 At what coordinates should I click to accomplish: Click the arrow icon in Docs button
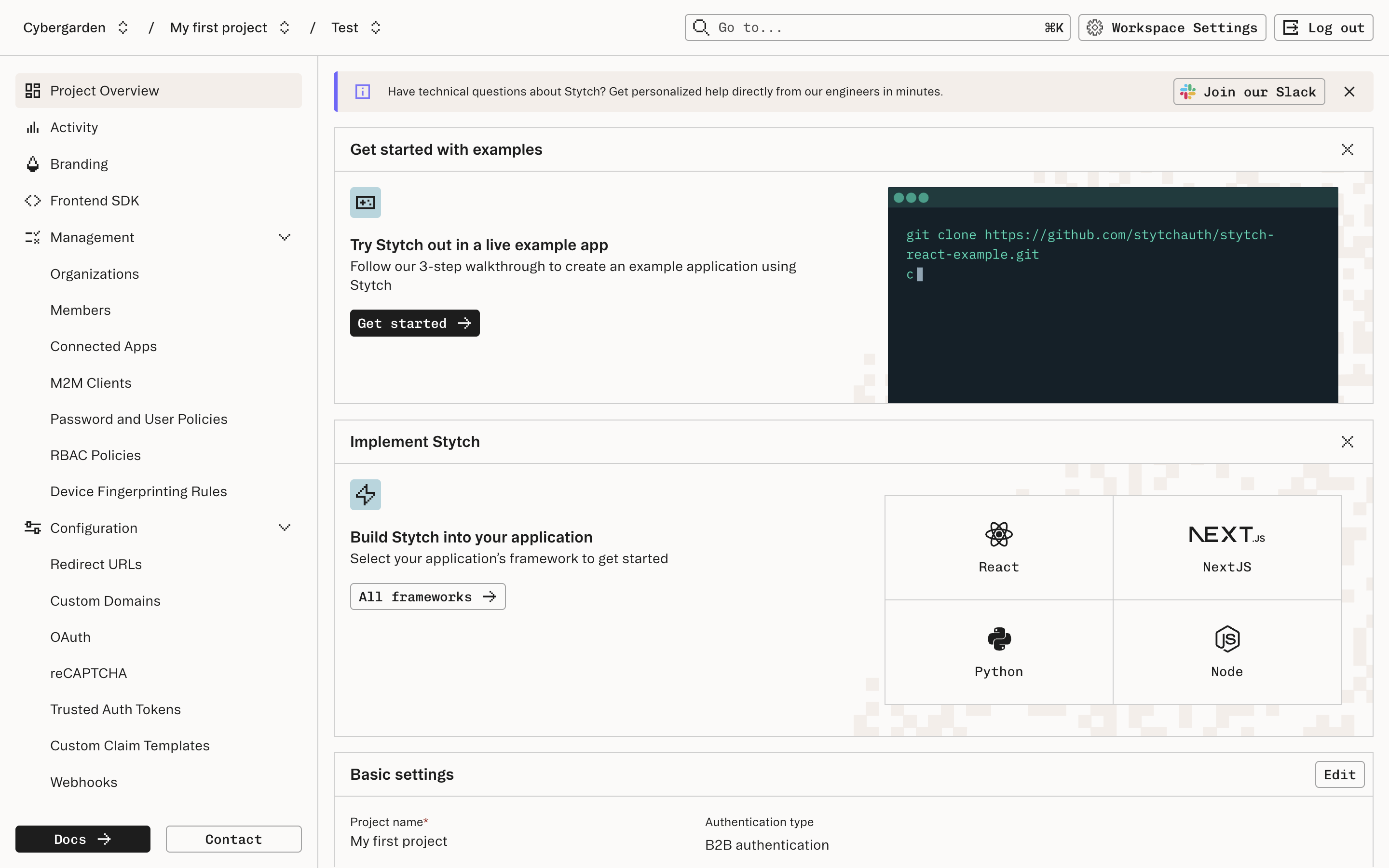(x=104, y=839)
